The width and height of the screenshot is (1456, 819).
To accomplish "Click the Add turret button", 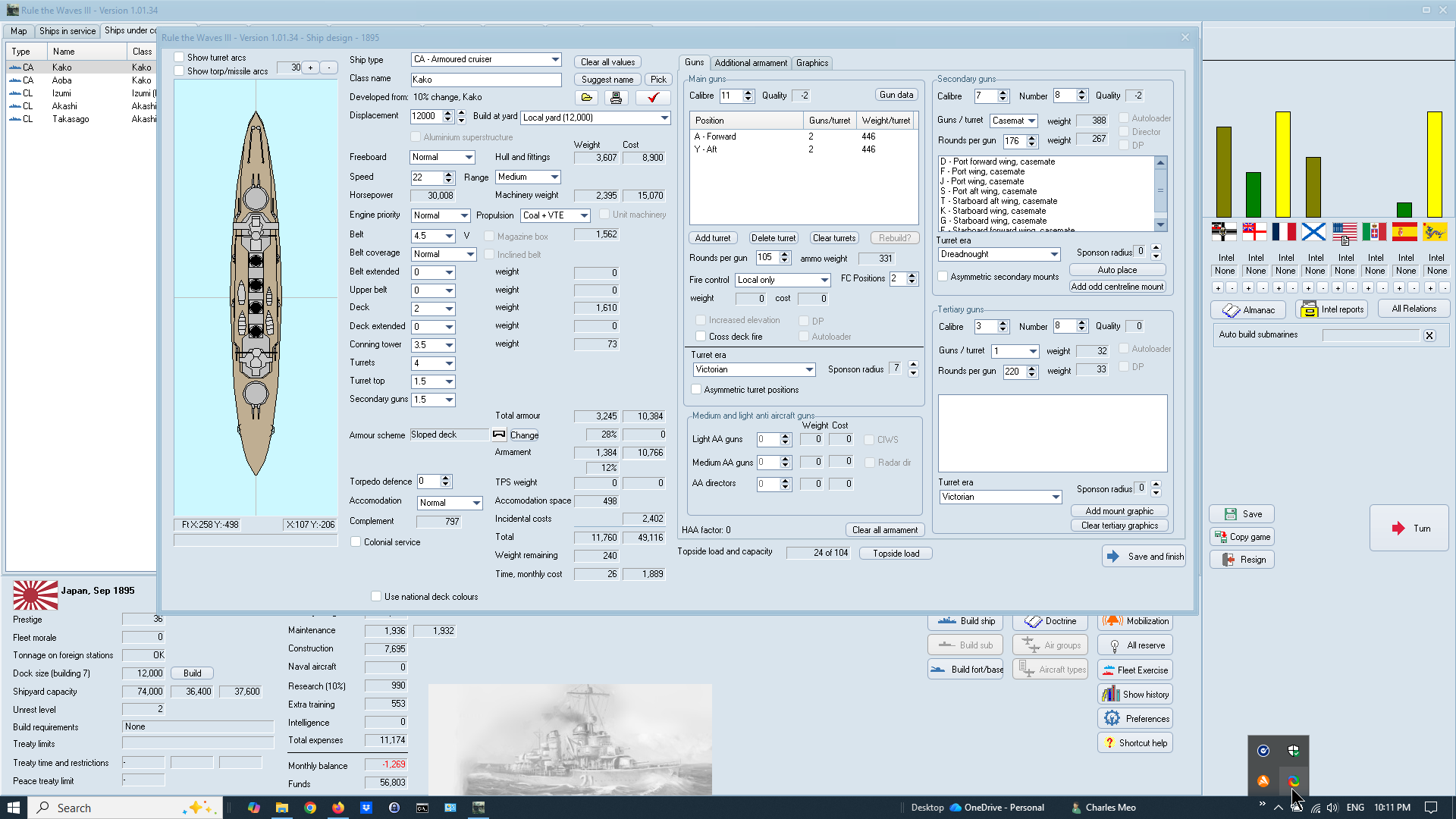I will pyautogui.click(x=713, y=238).
